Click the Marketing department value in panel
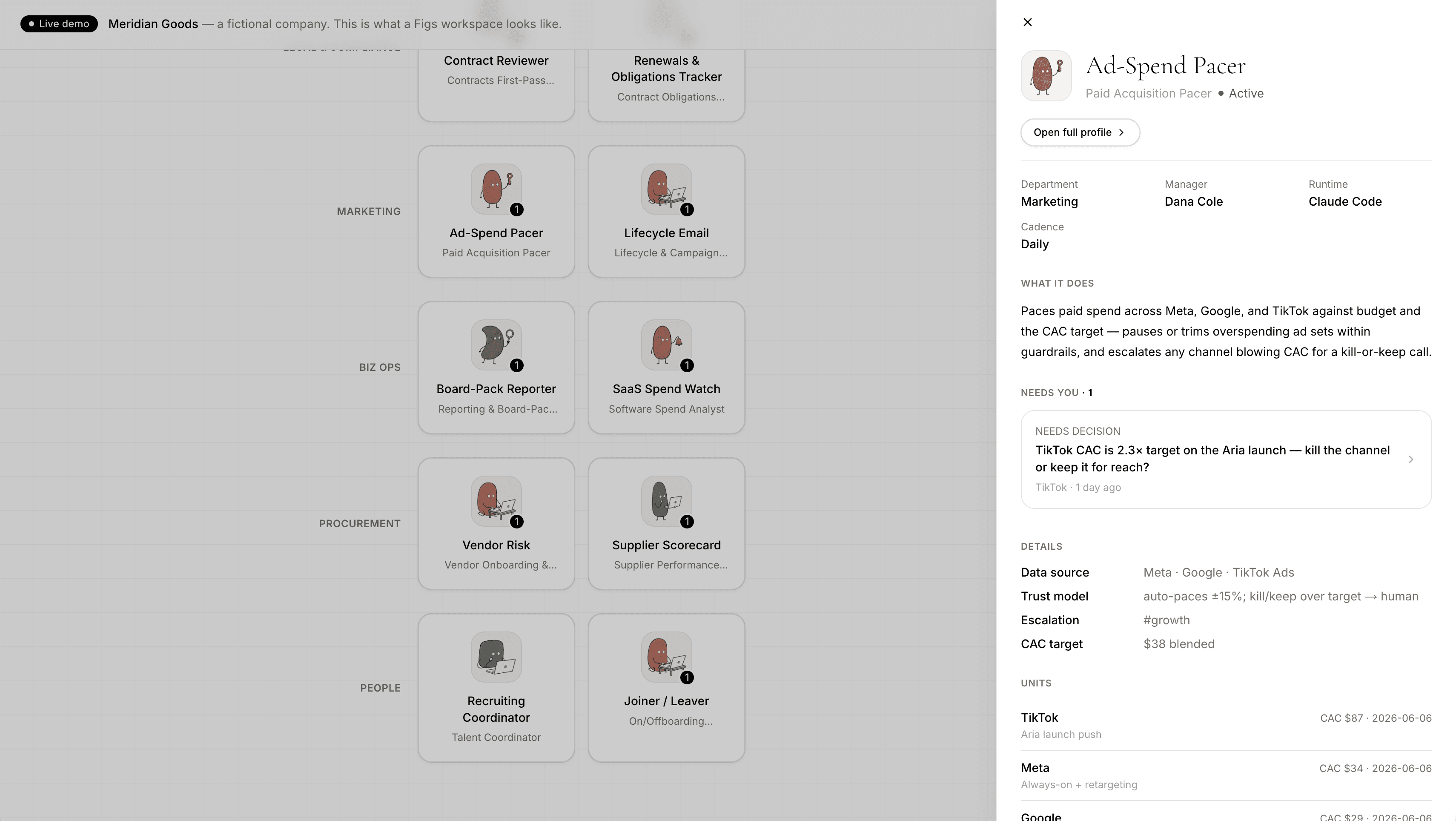The height and width of the screenshot is (821, 1456). click(1049, 201)
